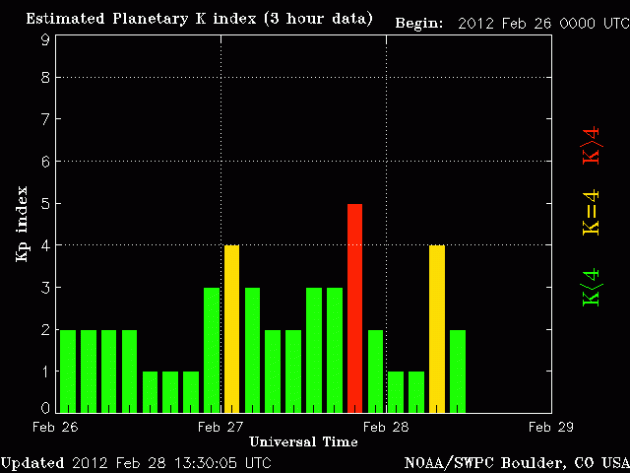Click the vertical Kp index axis label

21,224
